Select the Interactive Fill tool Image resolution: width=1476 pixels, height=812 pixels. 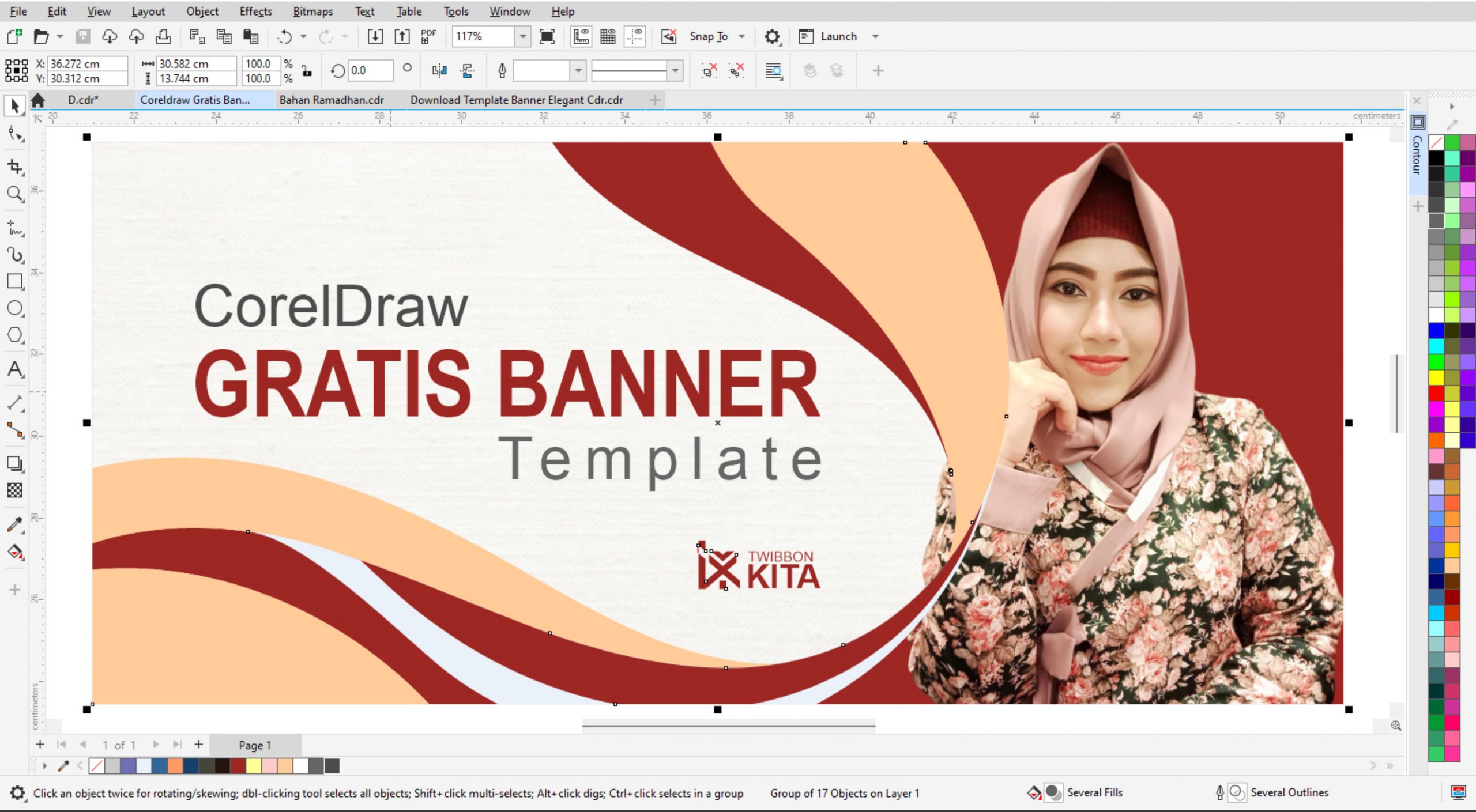click(x=15, y=552)
